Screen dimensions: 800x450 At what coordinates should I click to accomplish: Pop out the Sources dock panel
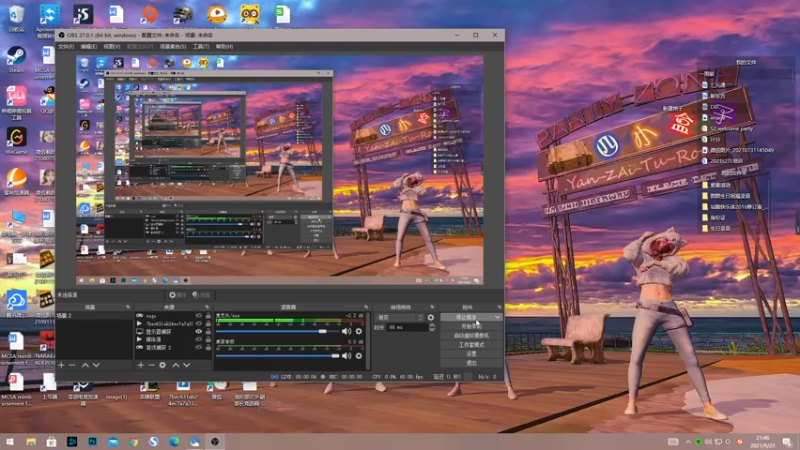click(207, 307)
